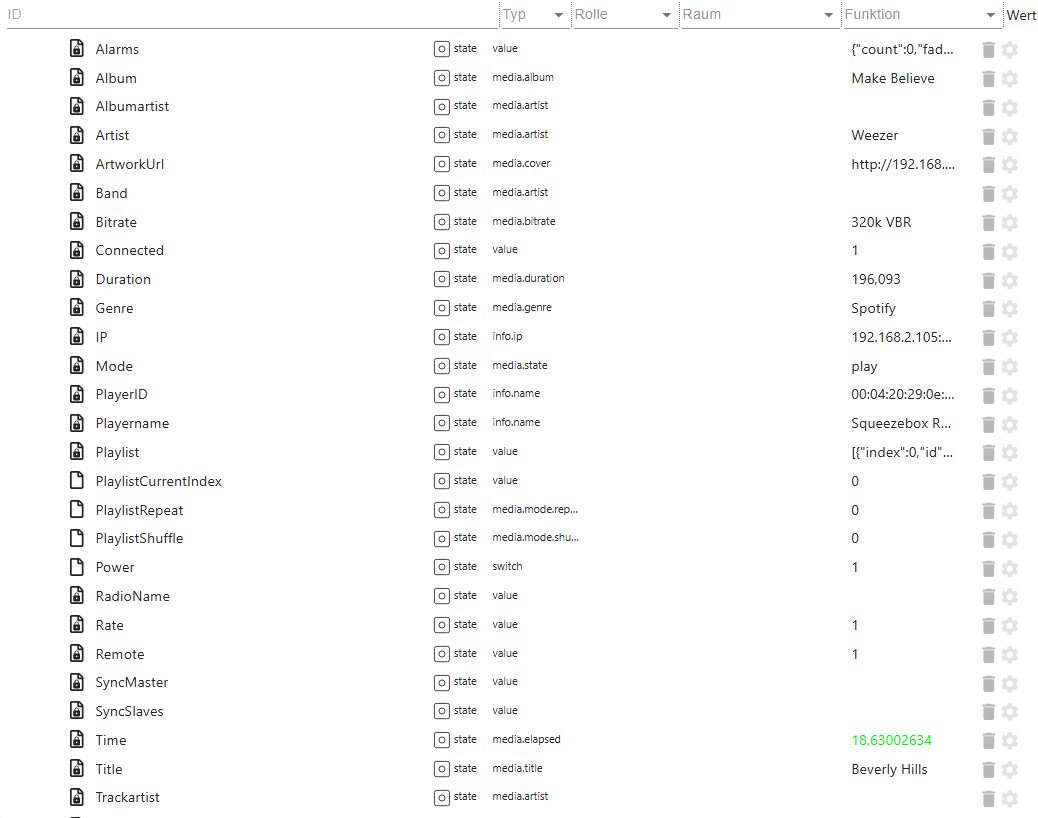Open the Funktion filter dropdown

pos(990,15)
